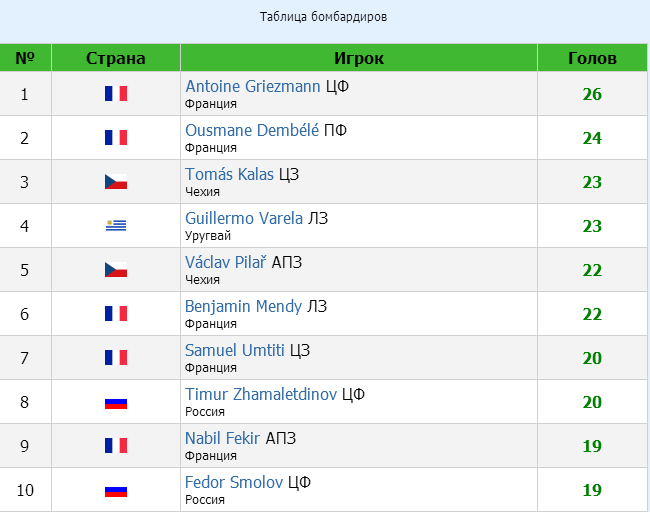Image resolution: width=650 pixels, height=512 pixels.
Task: Click the Uruguay flag in row 4
Action: click(x=116, y=226)
